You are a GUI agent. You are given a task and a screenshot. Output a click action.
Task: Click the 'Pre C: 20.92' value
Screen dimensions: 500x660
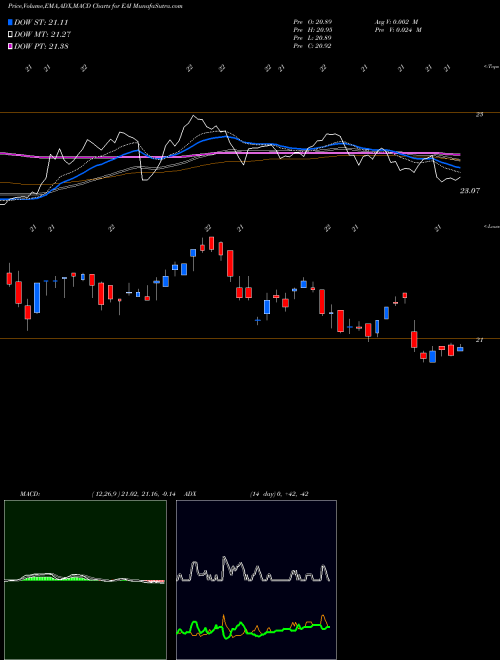tap(312, 46)
